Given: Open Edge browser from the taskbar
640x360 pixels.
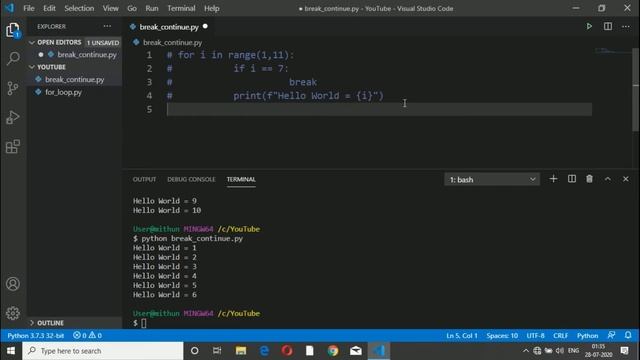Looking at the screenshot, I should point(264,351).
